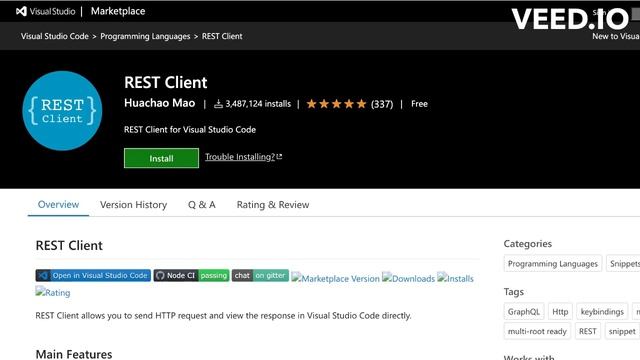Click the Visual Studio logo icon

pyautogui.click(x=21, y=11)
